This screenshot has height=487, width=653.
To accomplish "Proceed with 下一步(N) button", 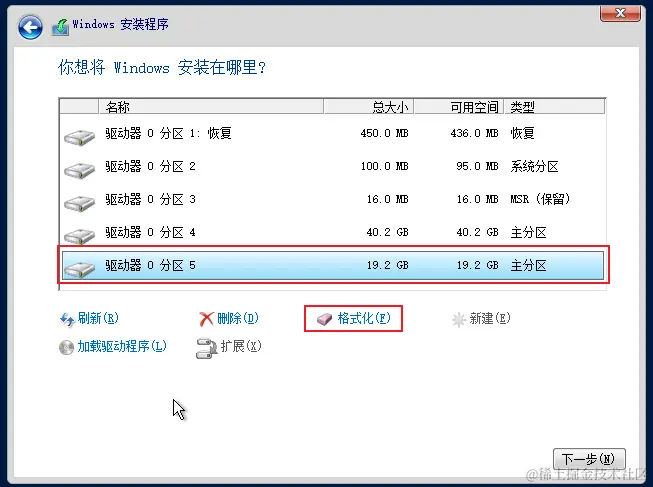I will (x=589, y=459).
